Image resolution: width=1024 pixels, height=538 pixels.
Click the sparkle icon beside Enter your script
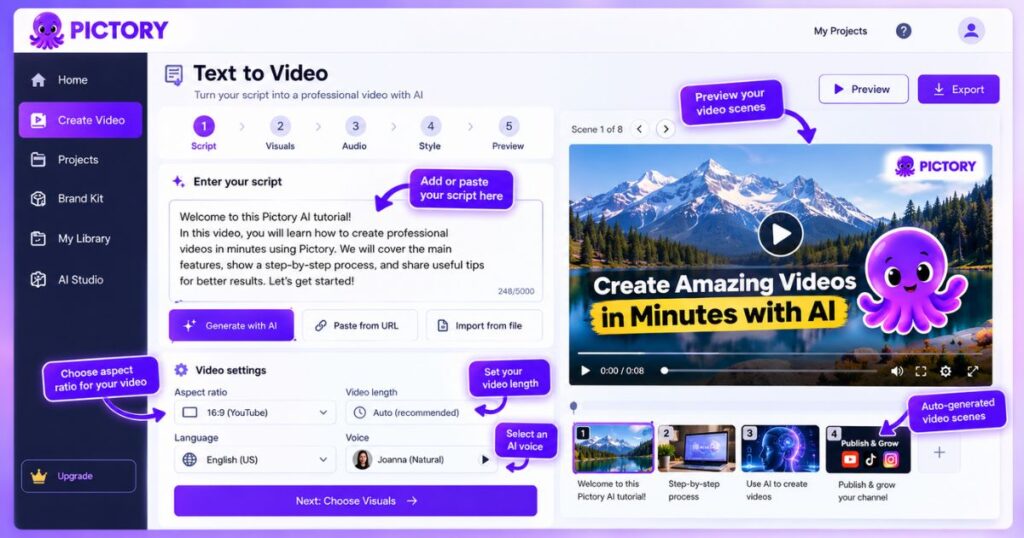coord(178,182)
